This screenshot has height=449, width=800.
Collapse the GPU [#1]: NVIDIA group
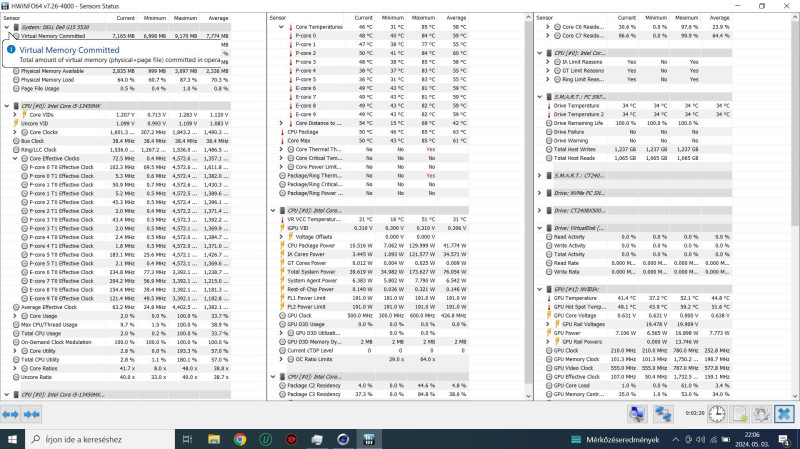pos(540,289)
